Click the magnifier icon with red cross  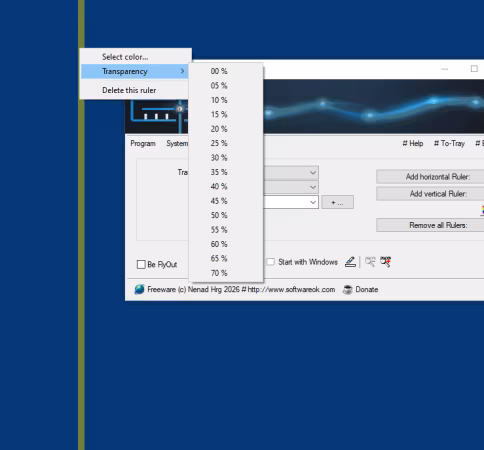386,262
